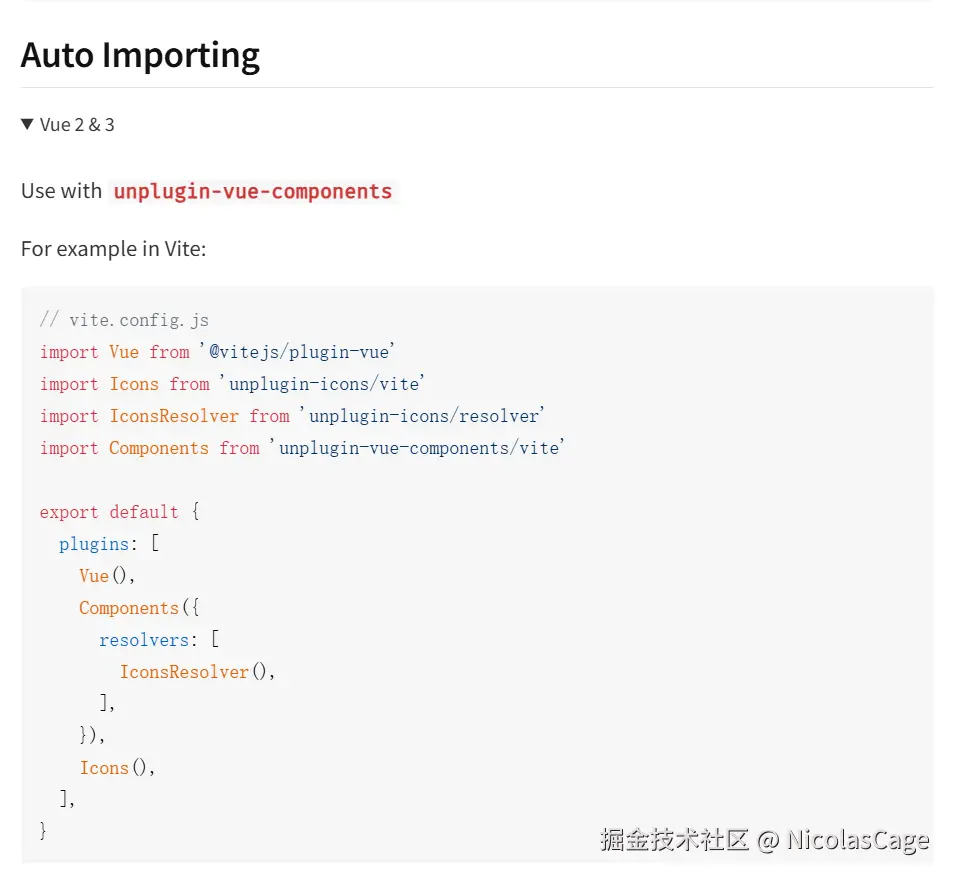Click the "export default" keywords
The height and width of the screenshot is (880, 954).
click(109, 512)
